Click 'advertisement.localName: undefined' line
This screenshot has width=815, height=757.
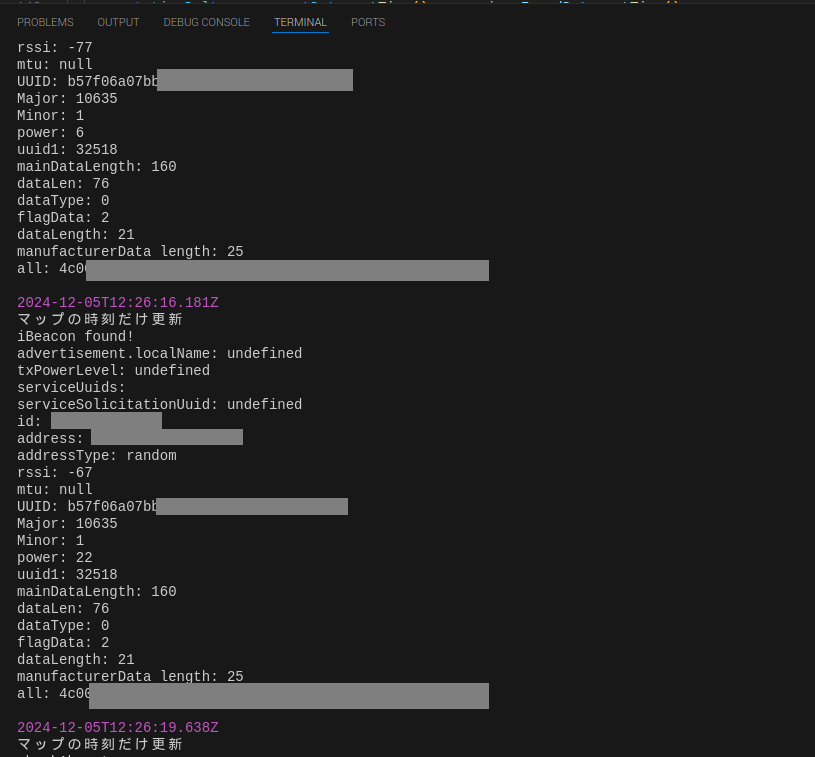[x=160, y=354]
